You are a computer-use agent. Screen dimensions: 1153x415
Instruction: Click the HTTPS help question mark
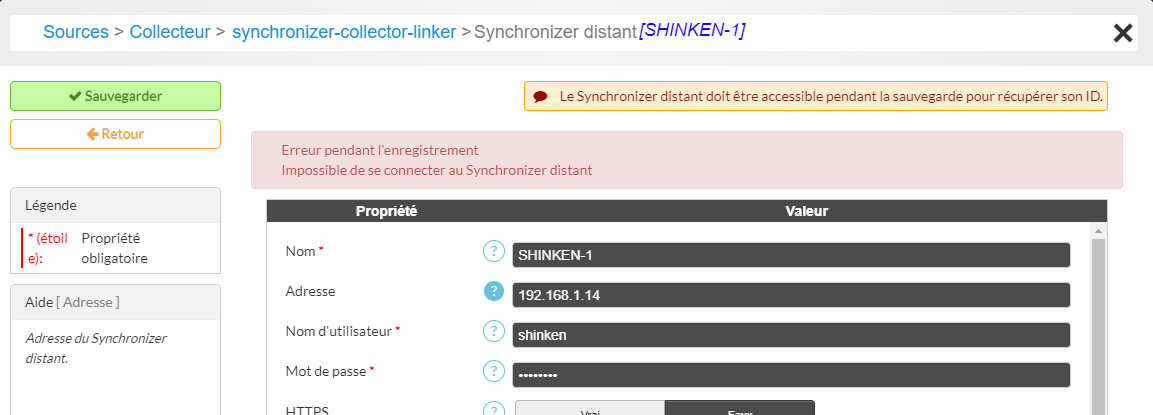tap(492, 410)
